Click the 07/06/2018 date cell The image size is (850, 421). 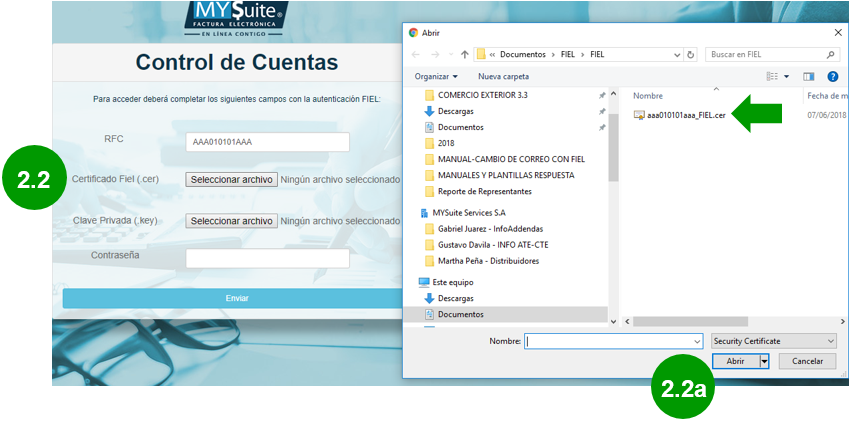pos(827,115)
